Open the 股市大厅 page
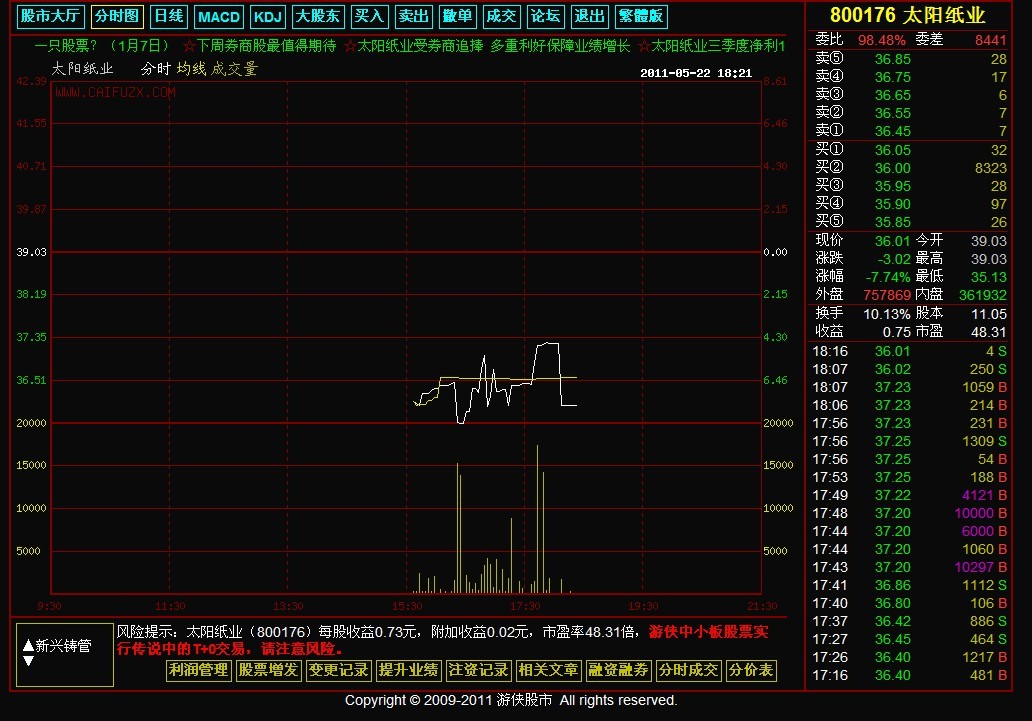 coord(51,17)
